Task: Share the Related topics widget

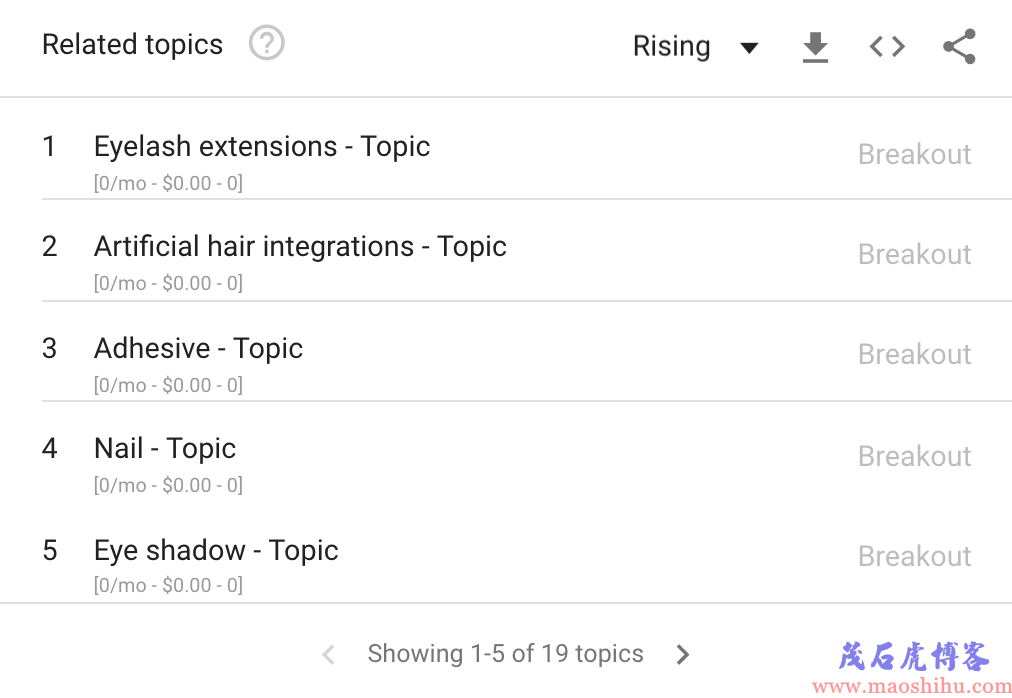Action: pyautogui.click(x=960, y=46)
